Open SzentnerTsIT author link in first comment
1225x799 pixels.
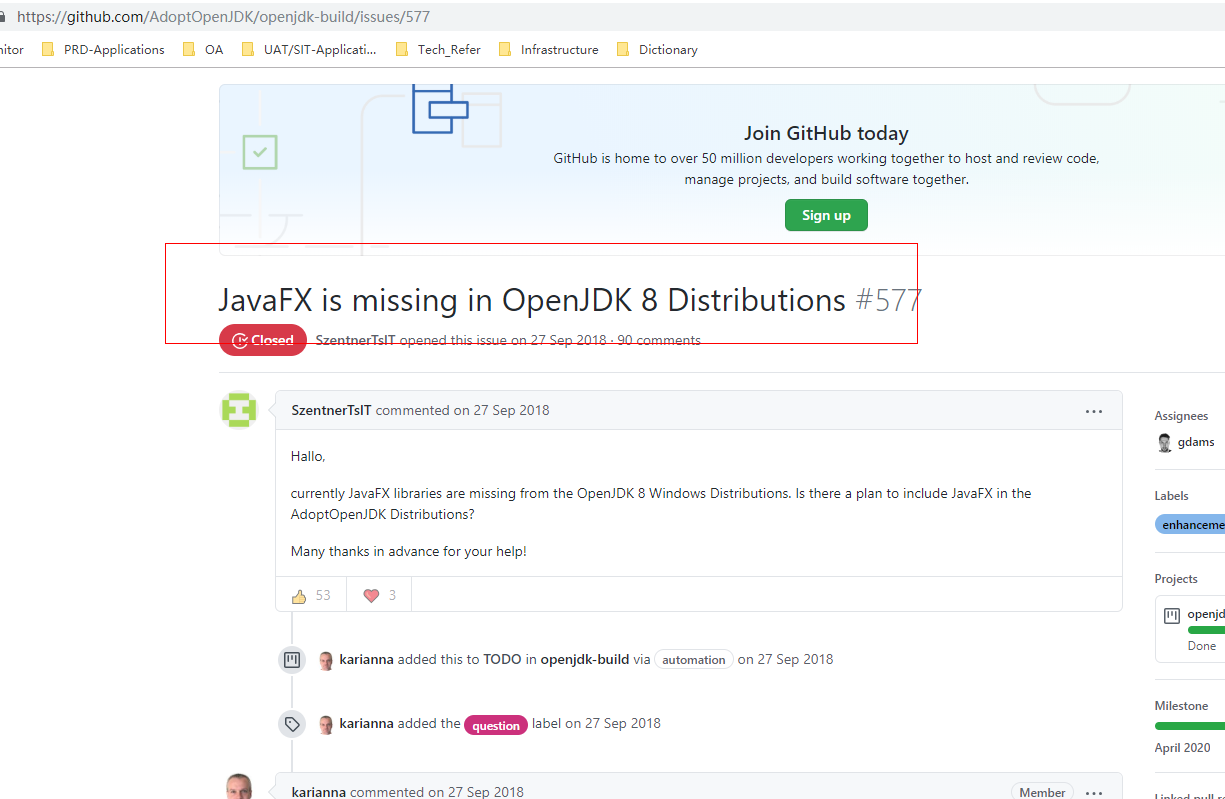tap(331, 410)
